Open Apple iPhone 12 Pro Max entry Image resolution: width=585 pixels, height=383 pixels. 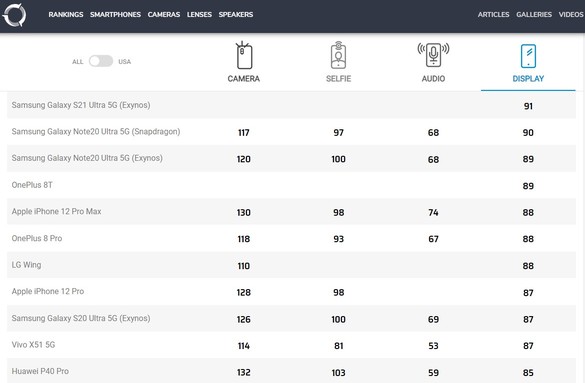pos(56,211)
